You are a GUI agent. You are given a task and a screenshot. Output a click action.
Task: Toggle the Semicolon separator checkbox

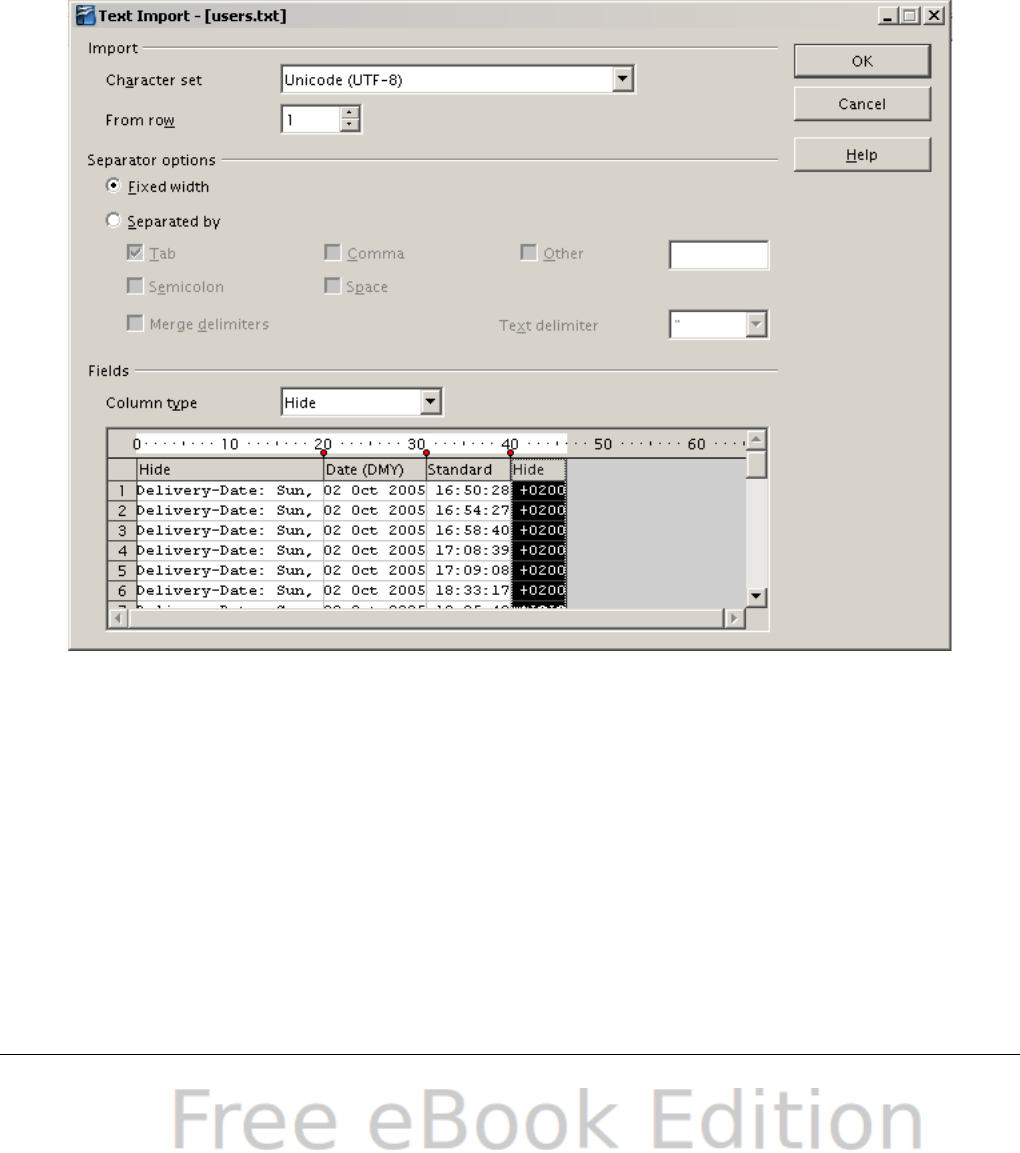tap(135, 286)
